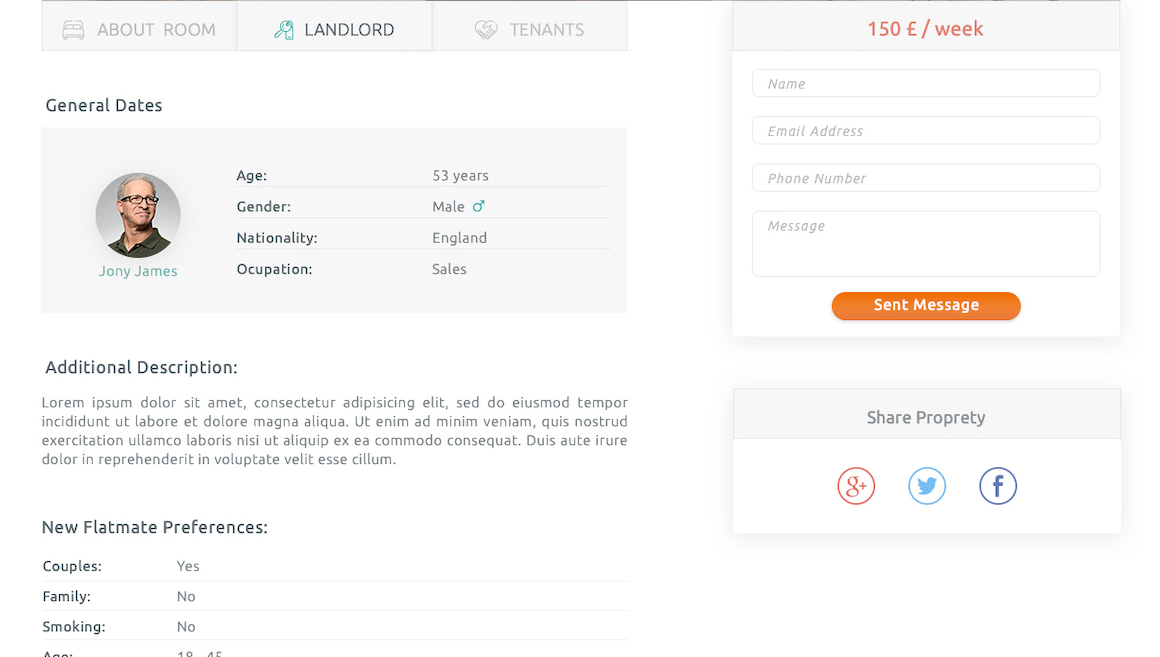Click the 150 £ / week price header
This screenshot has height=657, width=1160.
(x=925, y=29)
